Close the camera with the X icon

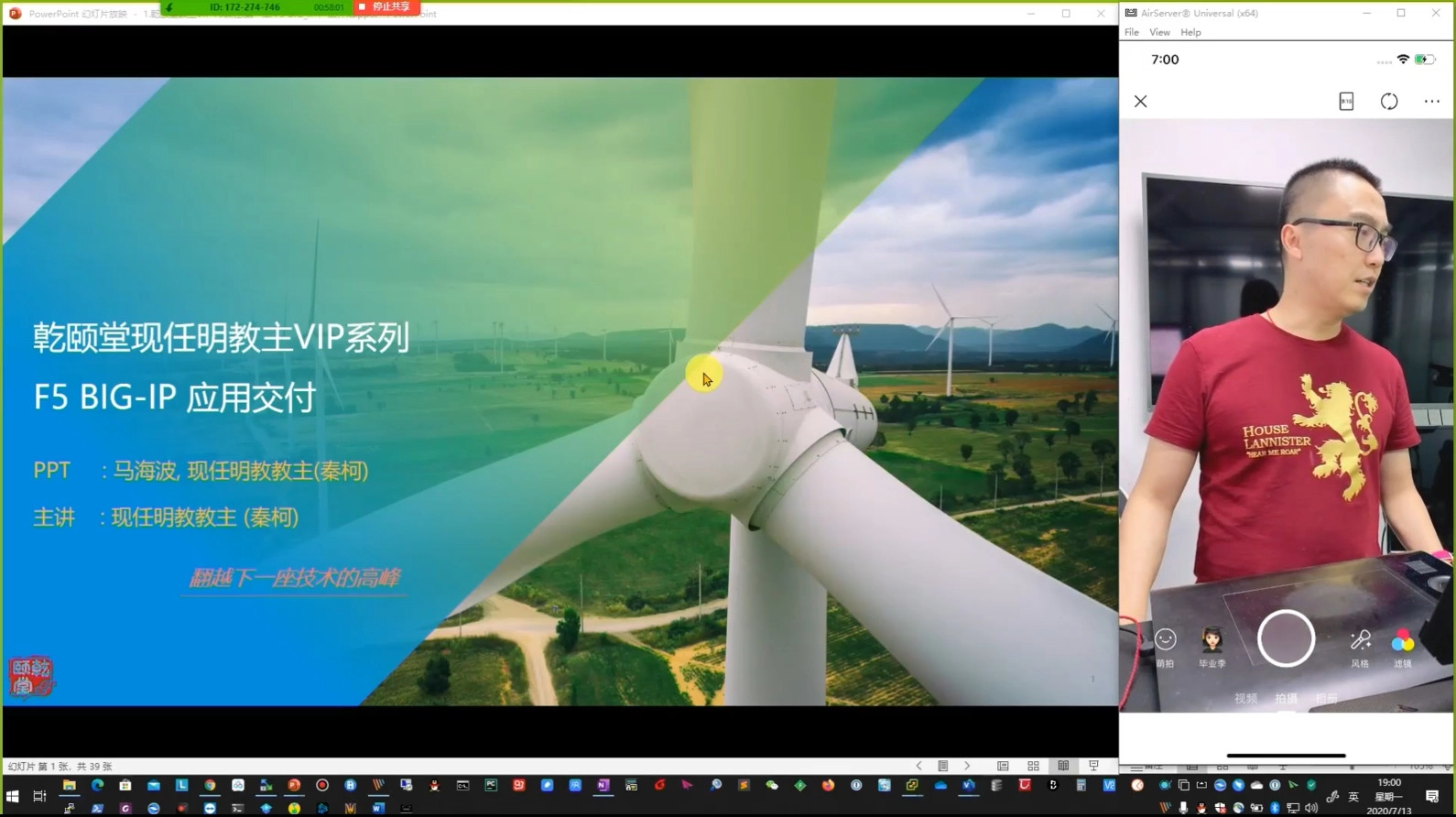(x=1140, y=102)
